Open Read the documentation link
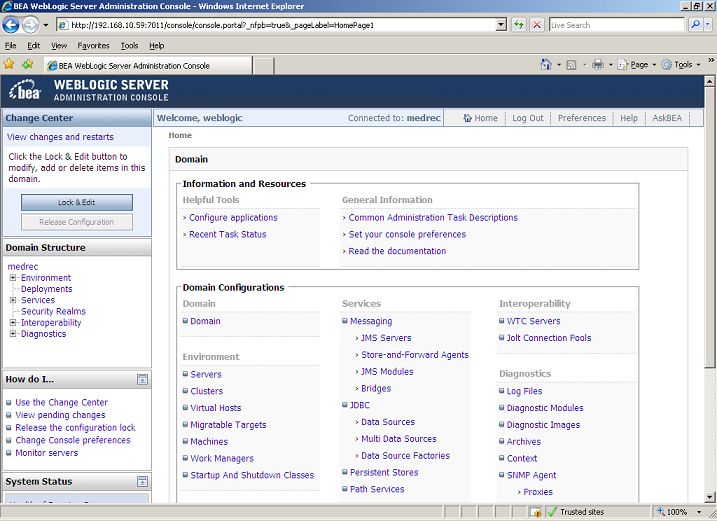The height and width of the screenshot is (521, 717). click(397, 251)
